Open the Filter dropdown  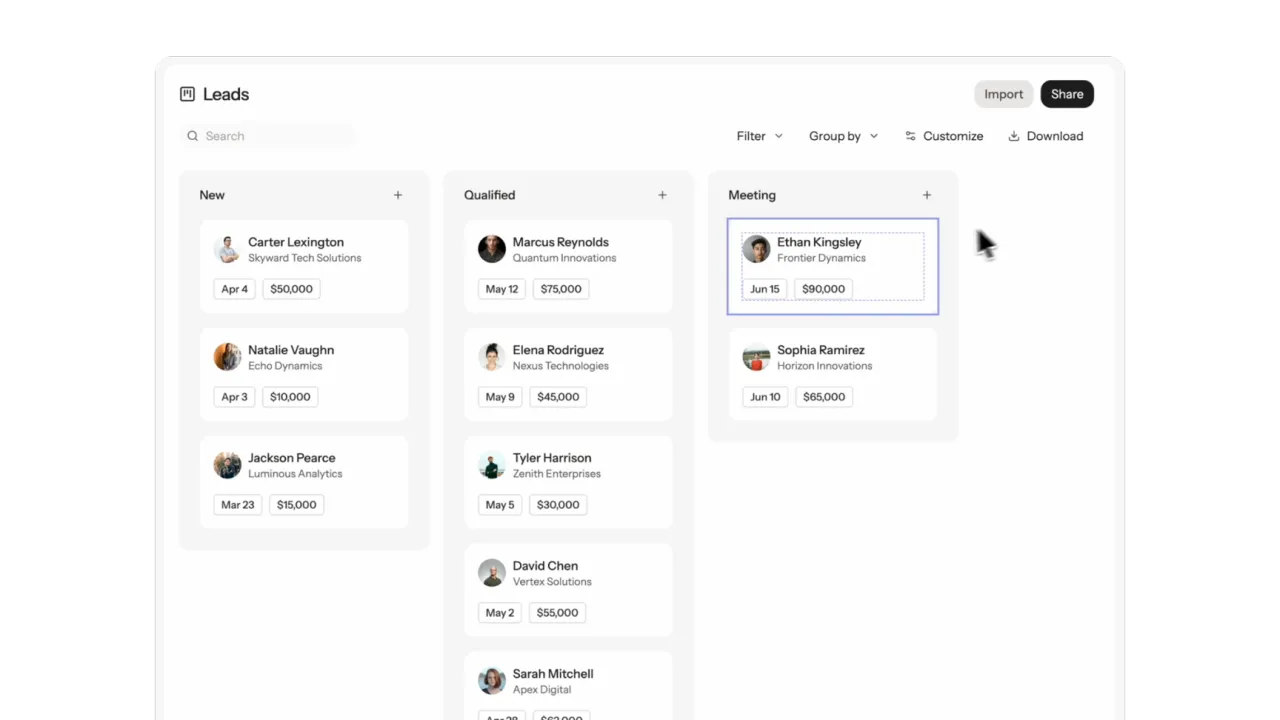pyautogui.click(x=760, y=136)
